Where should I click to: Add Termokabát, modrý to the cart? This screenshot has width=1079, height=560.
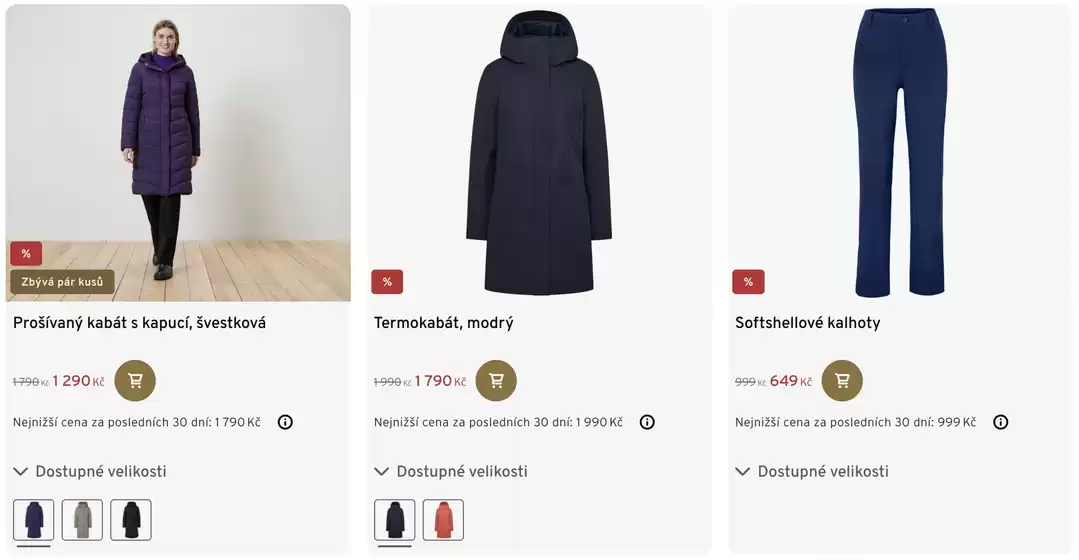(496, 380)
